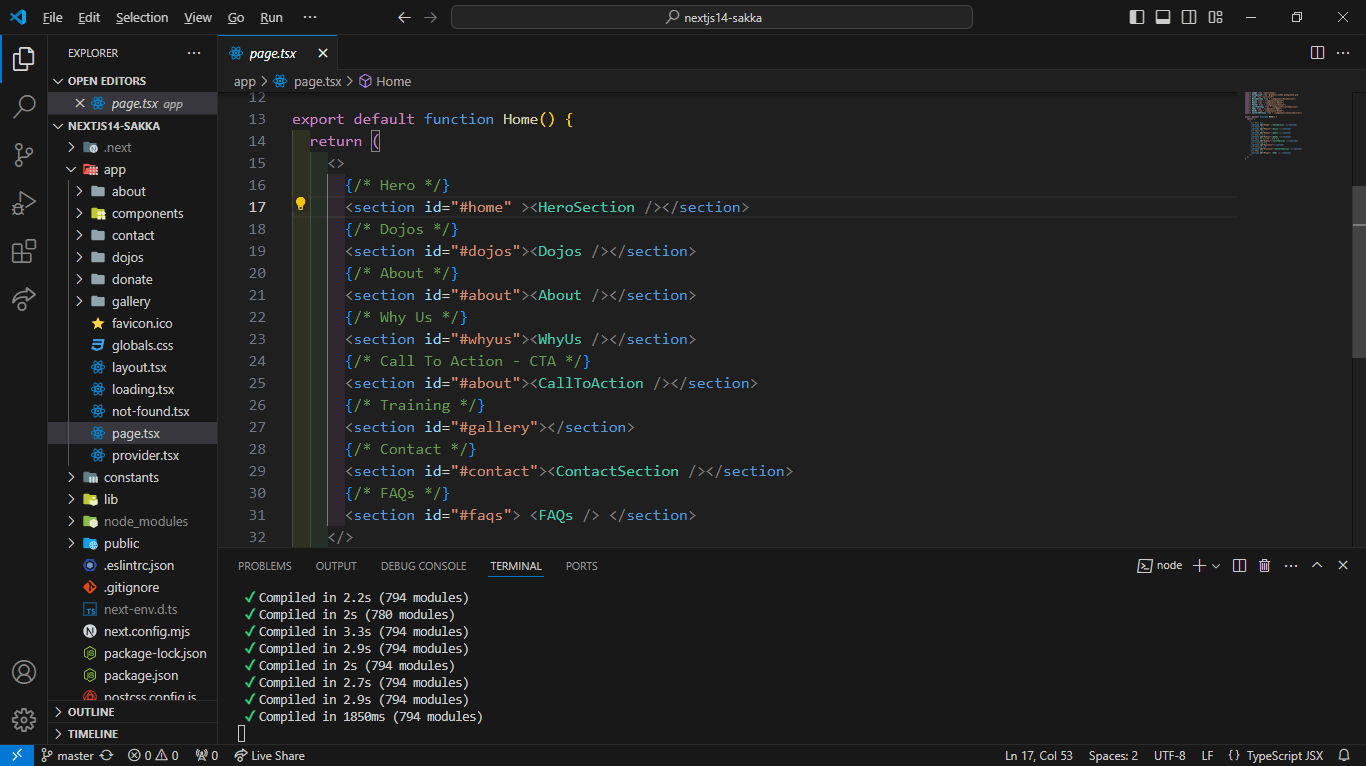Screen dimensions: 1366x766
Task: Toggle the secondary side bar layout button
Action: tap(1189, 17)
